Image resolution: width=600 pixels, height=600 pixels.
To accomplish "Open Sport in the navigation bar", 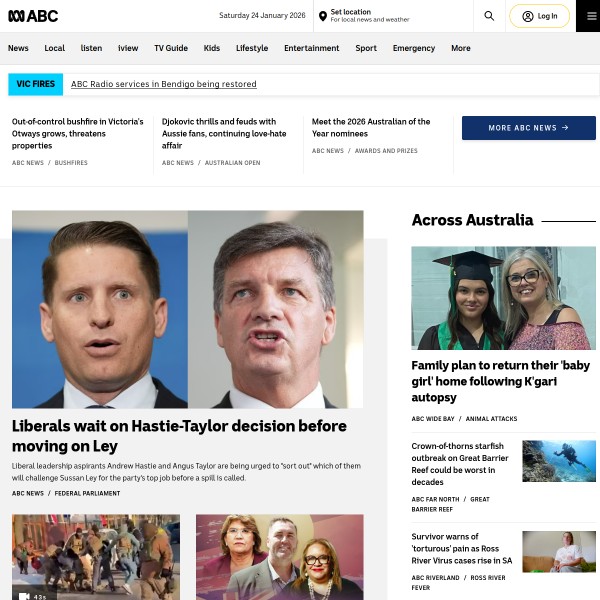I will pyautogui.click(x=366, y=48).
